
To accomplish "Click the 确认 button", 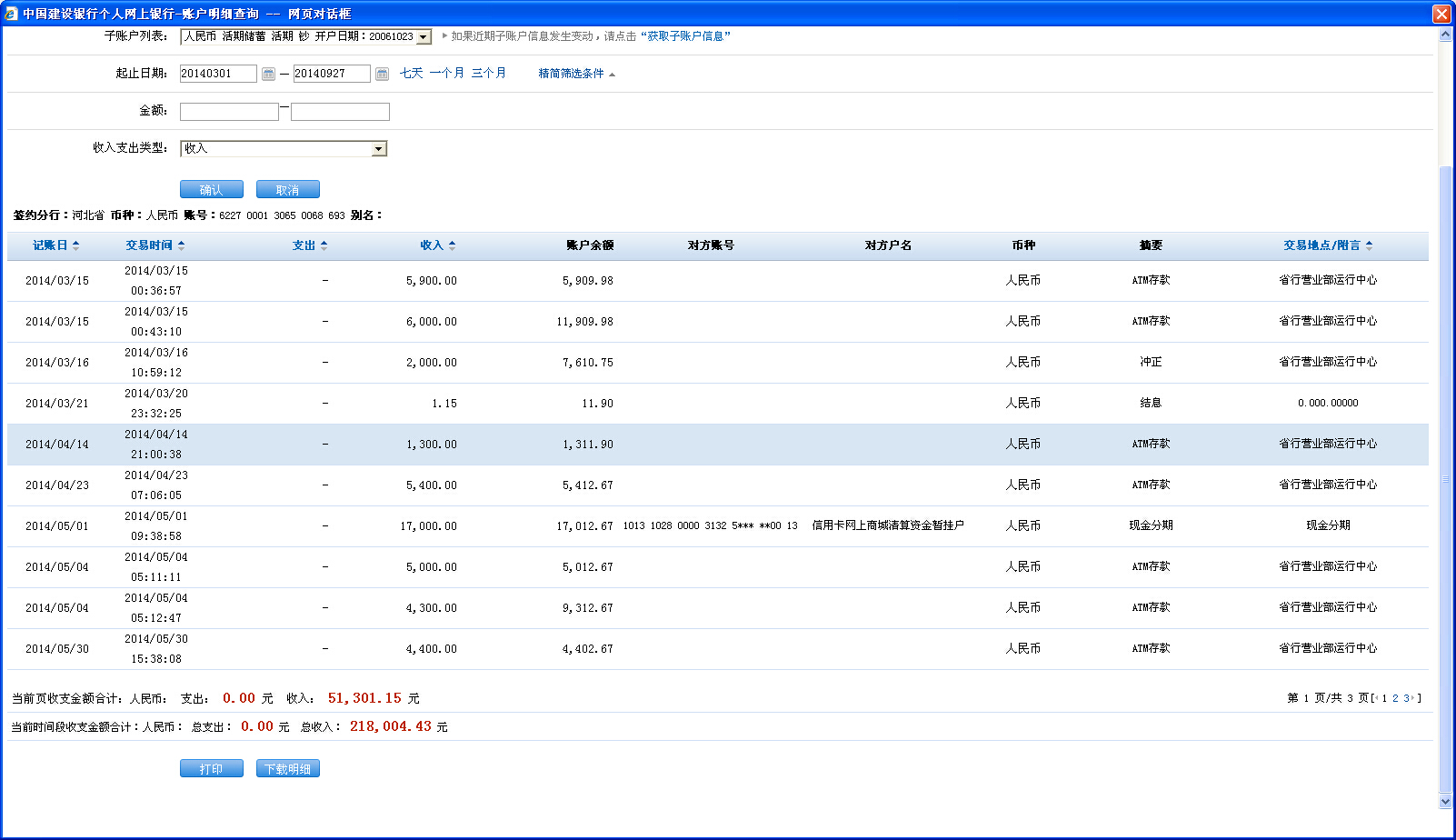I will tap(211, 189).
